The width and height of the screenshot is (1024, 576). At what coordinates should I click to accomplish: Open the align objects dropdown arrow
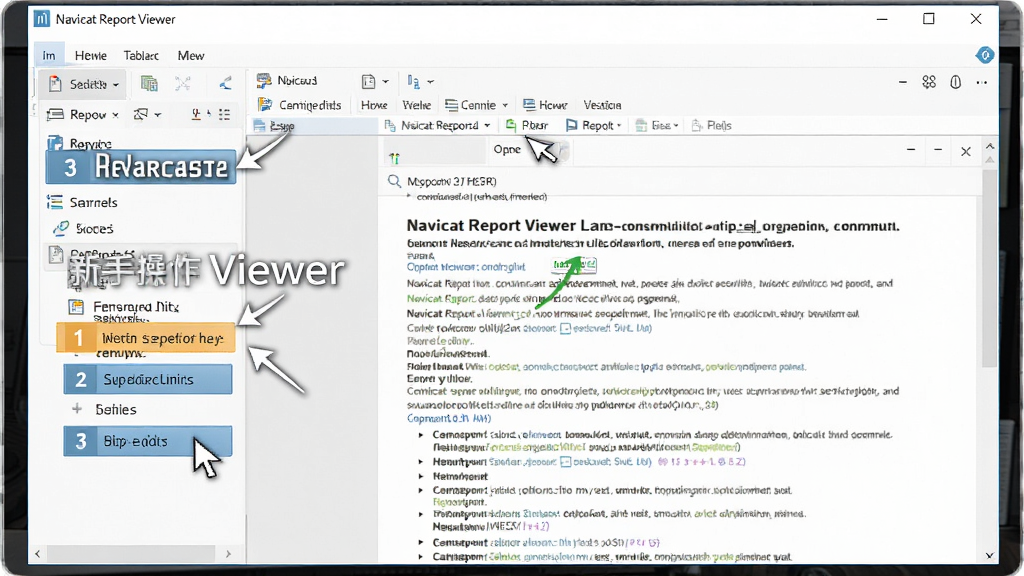[x=430, y=82]
